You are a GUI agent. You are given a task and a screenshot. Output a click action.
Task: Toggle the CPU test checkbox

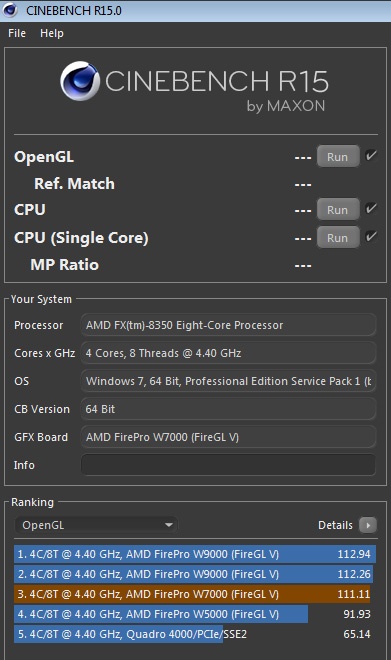pos(371,209)
